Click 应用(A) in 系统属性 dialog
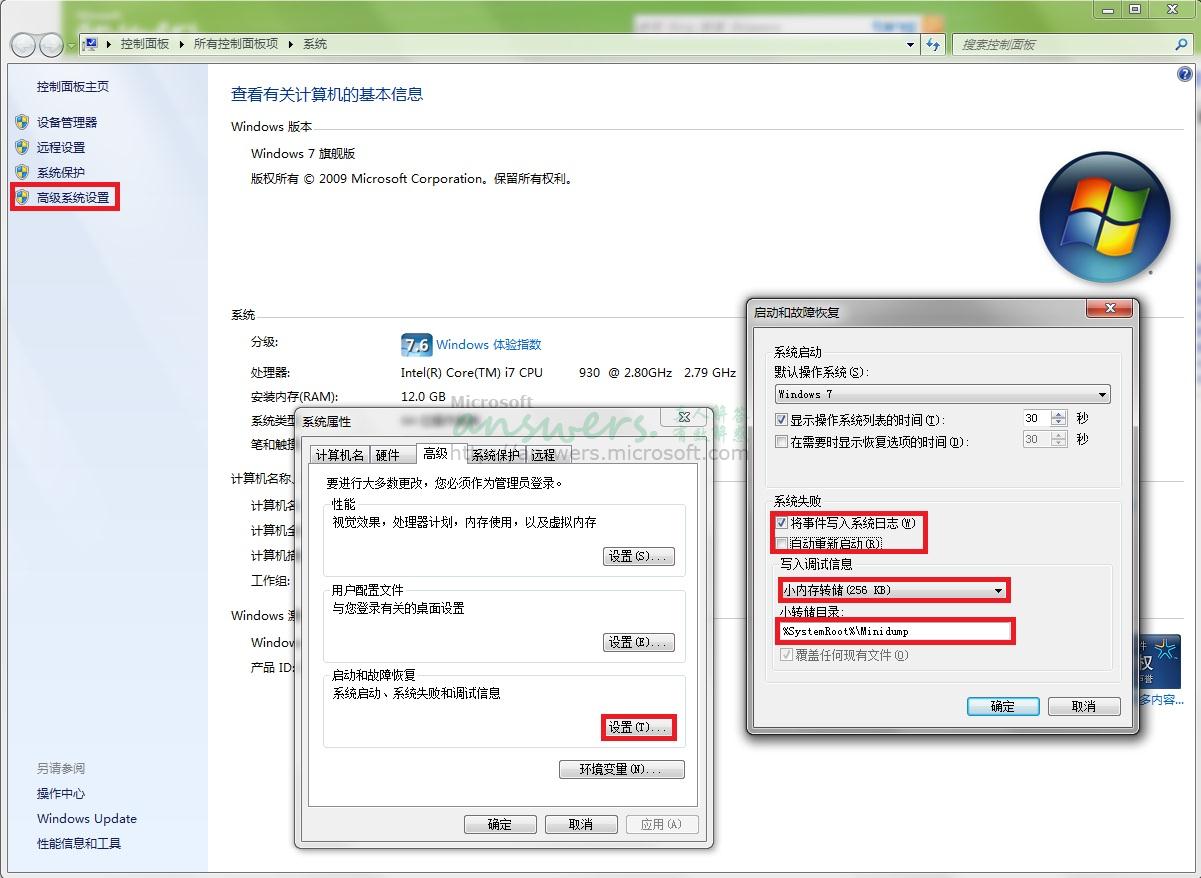The width and height of the screenshot is (1201, 878). [661, 824]
